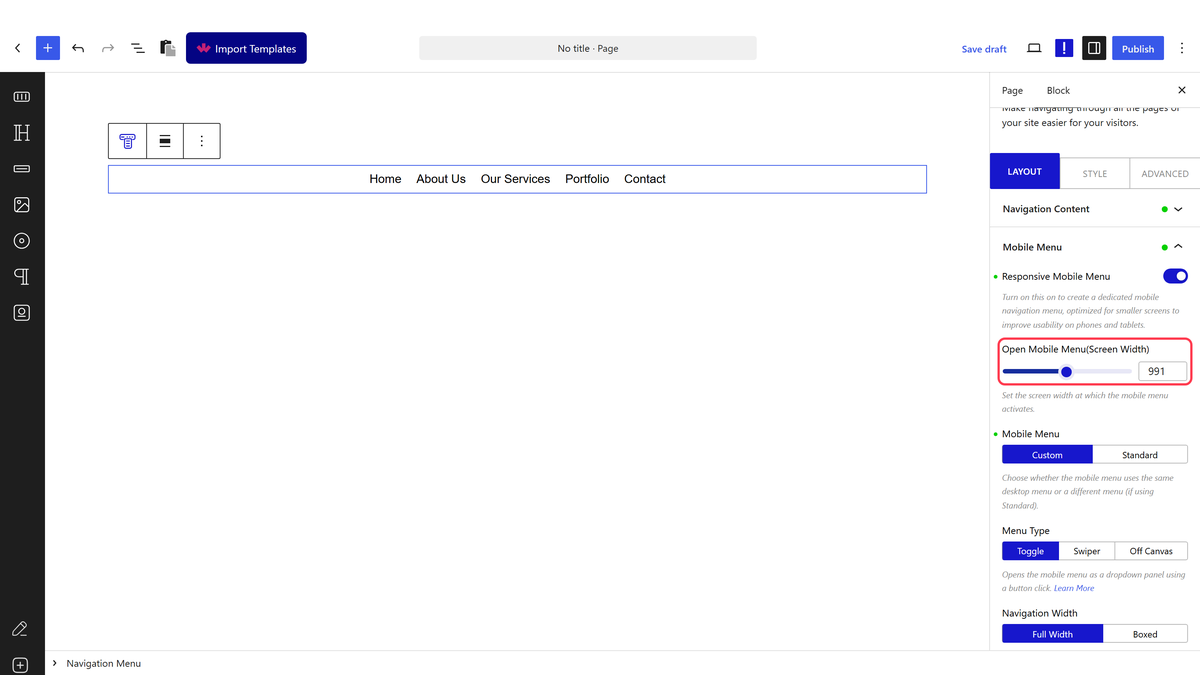
Task: Click the align button in block toolbar
Action: click(165, 141)
